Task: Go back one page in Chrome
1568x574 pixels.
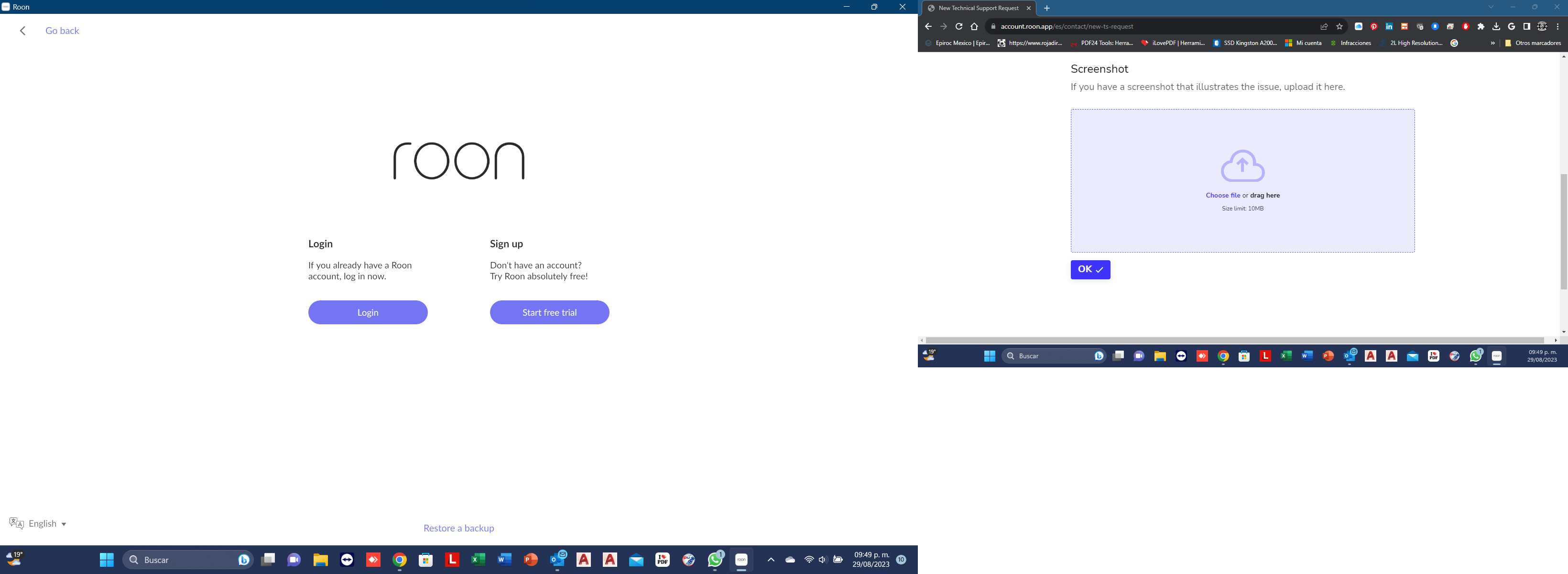Action: click(928, 26)
